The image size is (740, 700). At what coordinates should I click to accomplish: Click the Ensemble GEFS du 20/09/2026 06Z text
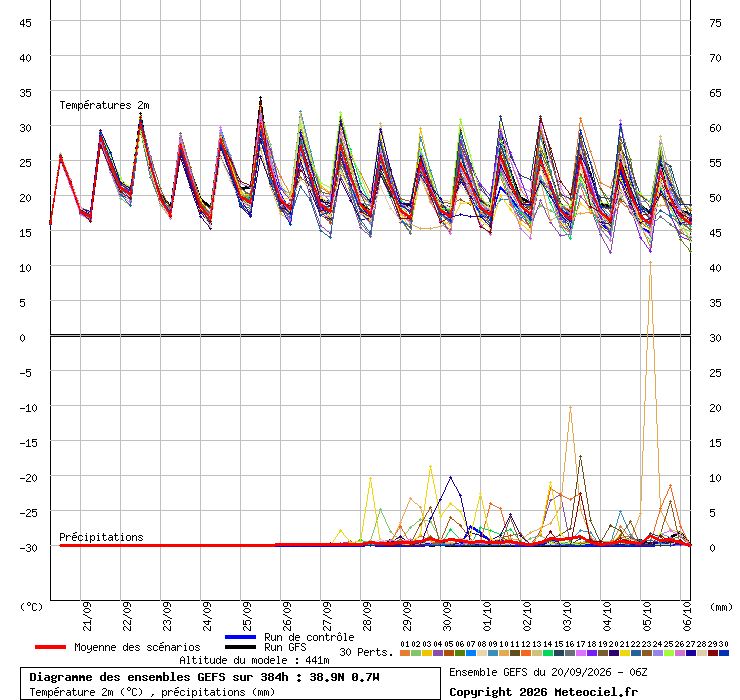click(548, 672)
